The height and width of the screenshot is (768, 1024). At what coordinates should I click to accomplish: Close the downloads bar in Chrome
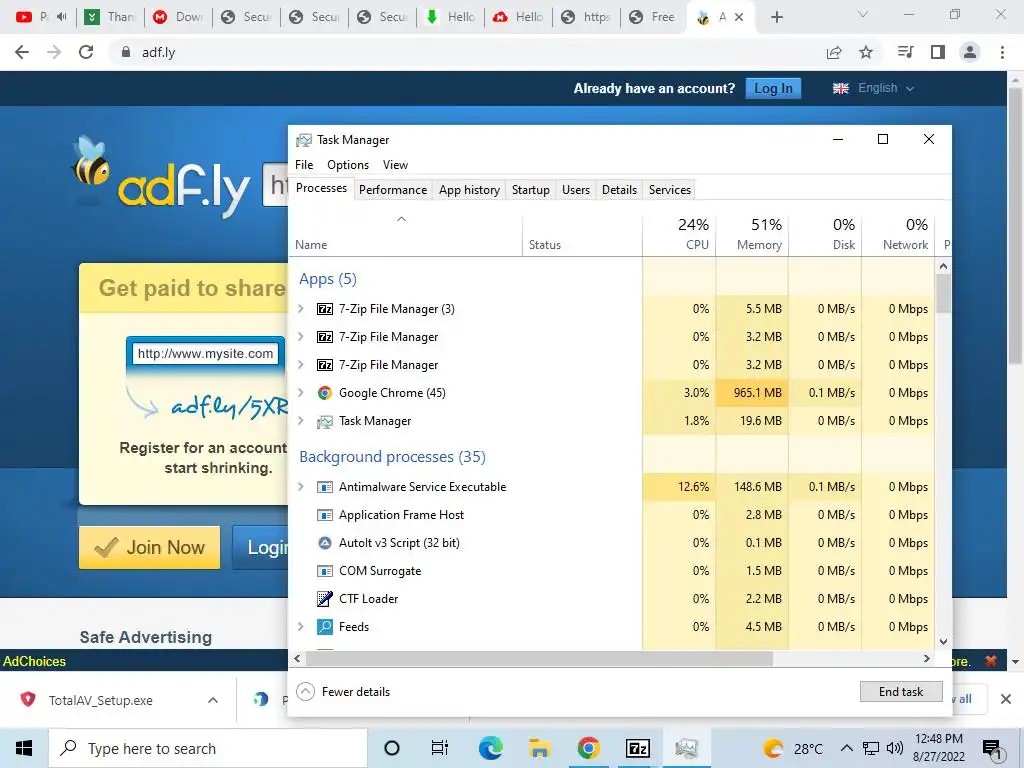click(1006, 699)
